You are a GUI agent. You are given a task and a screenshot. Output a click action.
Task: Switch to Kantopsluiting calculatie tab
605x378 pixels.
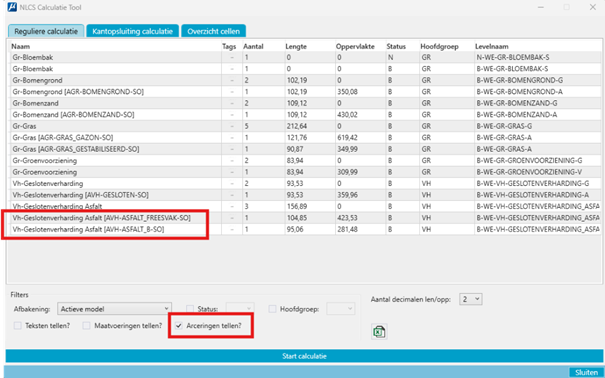click(x=132, y=31)
